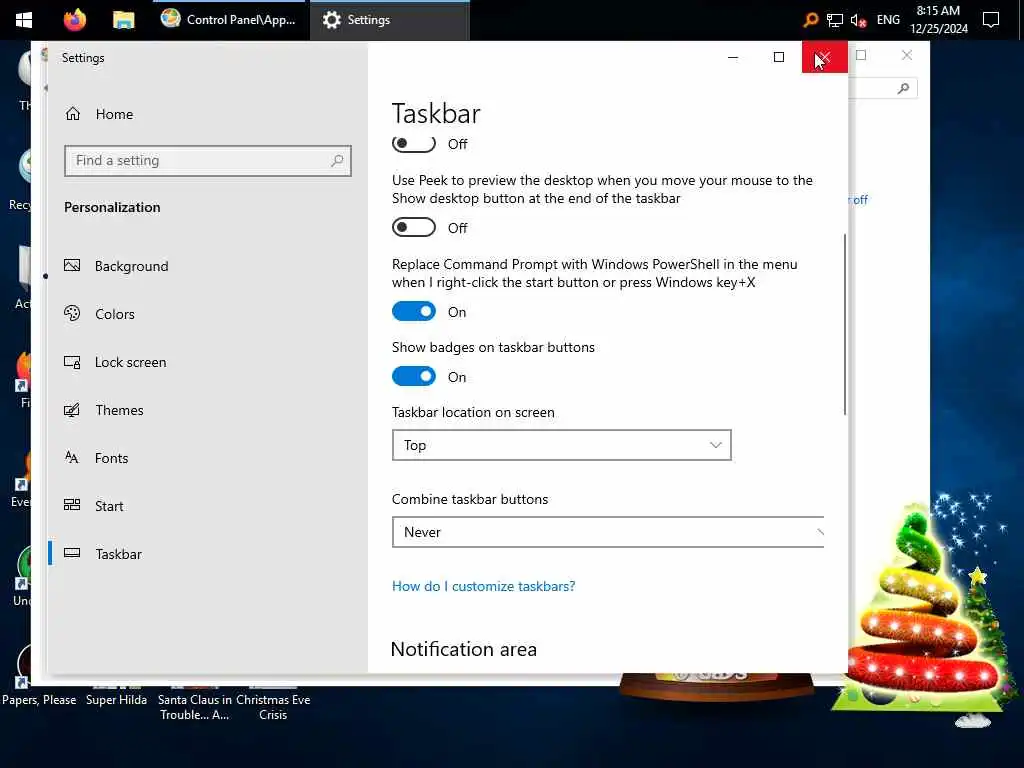1024x768 pixels.
Task: Click the Colors palette icon
Action: [72, 313]
